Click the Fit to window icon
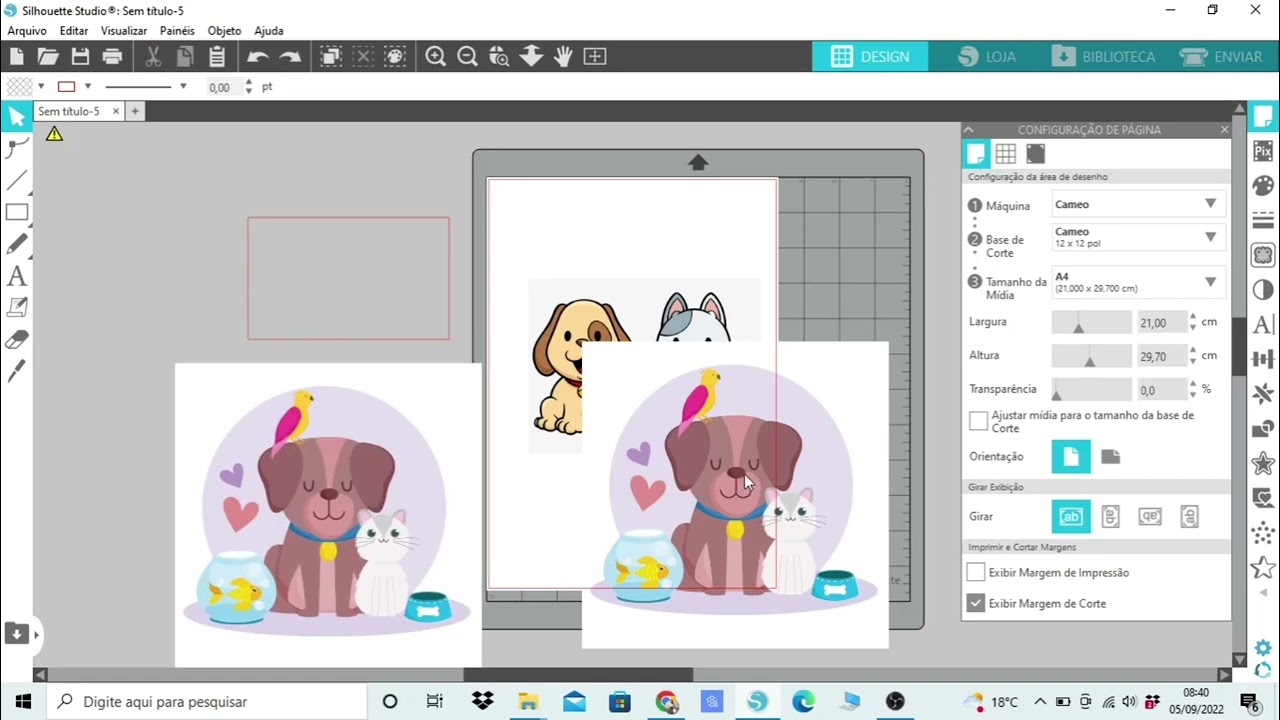Viewport: 1280px width, 720px height. point(595,57)
